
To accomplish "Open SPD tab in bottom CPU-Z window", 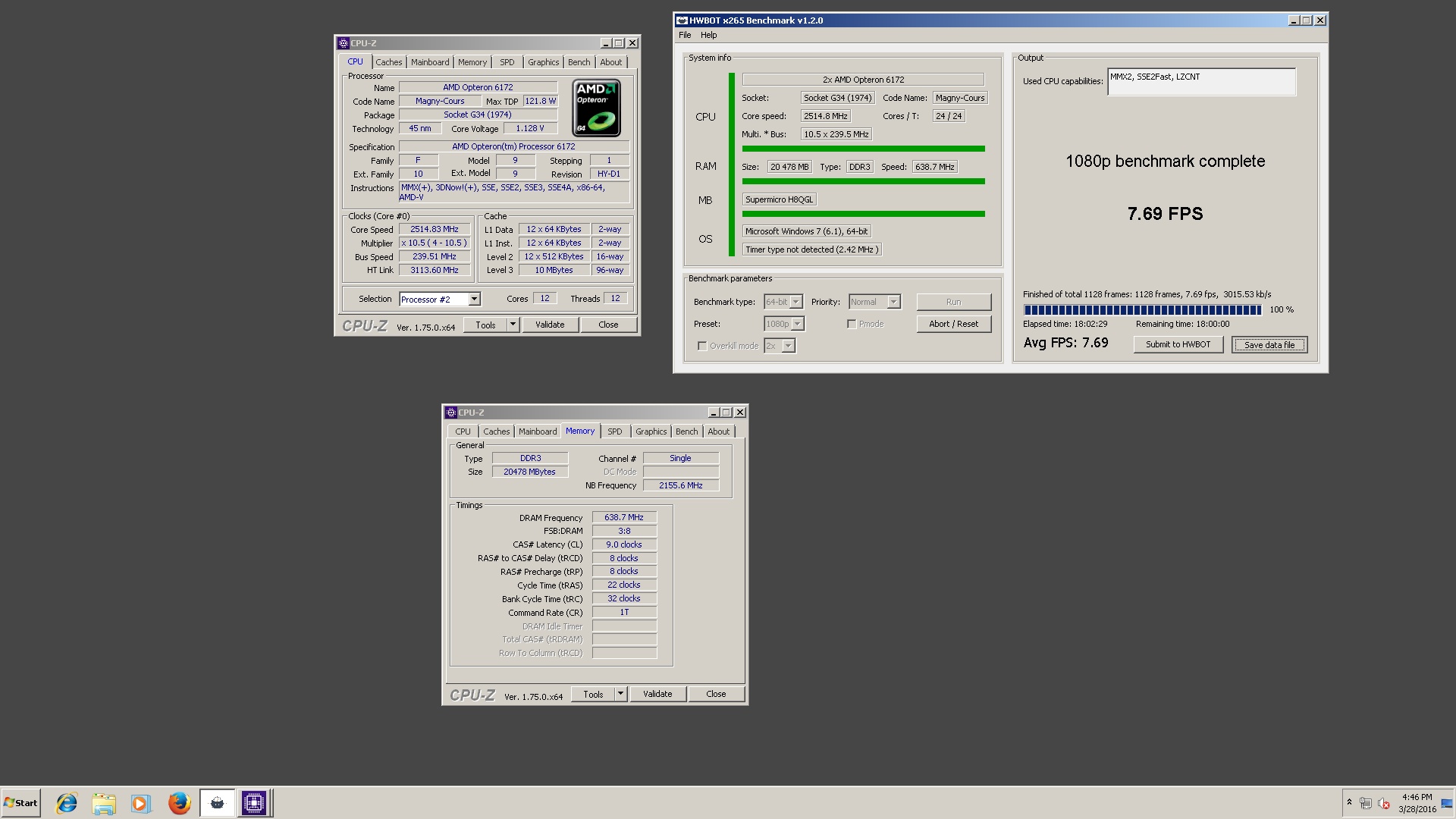I will [x=614, y=431].
